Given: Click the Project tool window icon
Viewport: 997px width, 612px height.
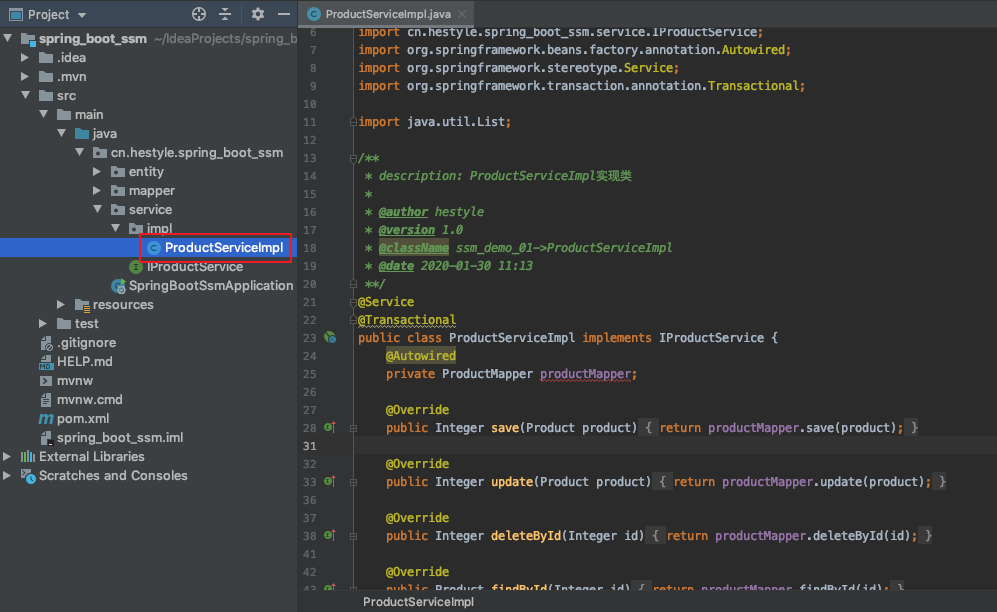Looking at the screenshot, I should [15, 14].
